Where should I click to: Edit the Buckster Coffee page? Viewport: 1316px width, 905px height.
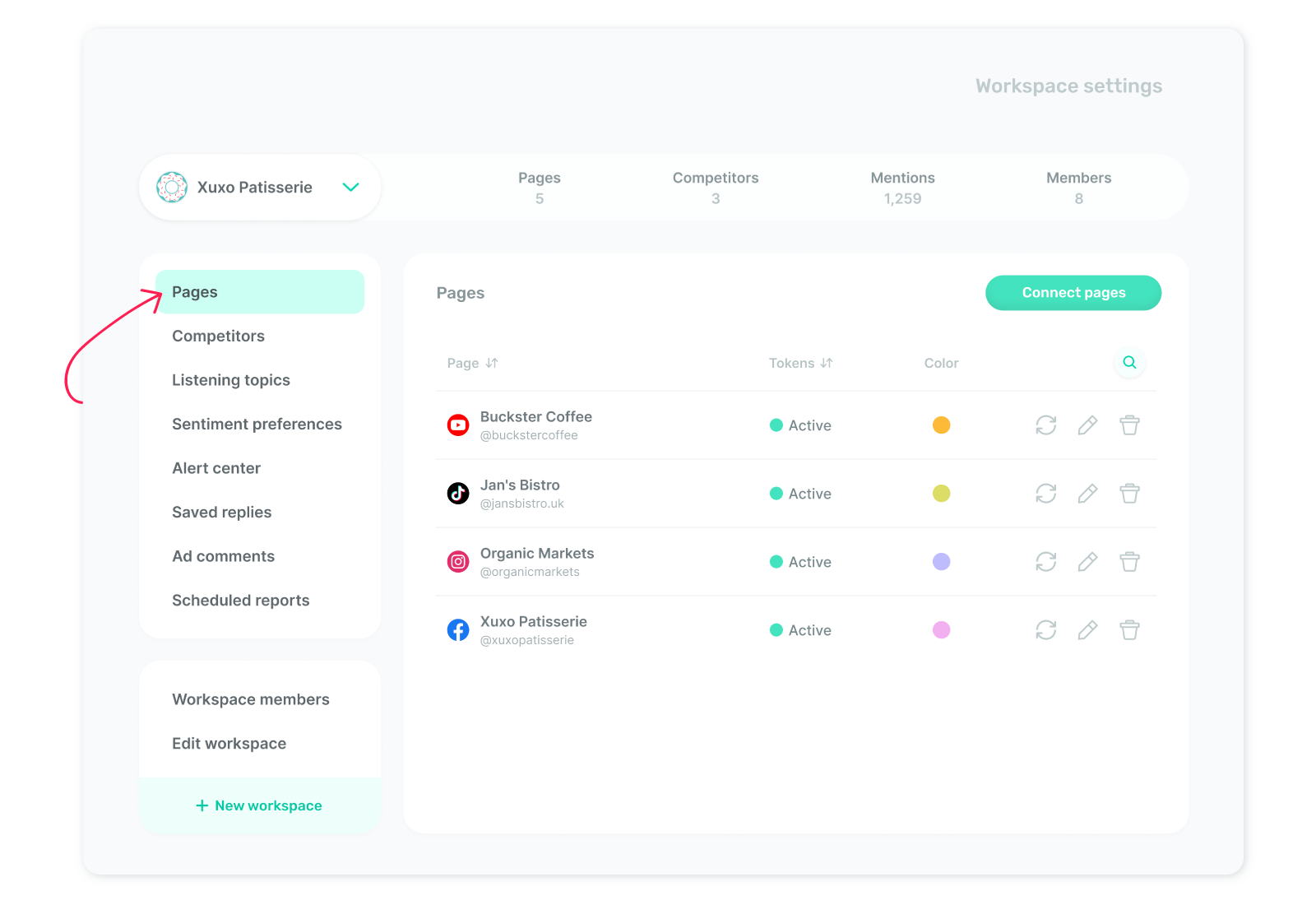pos(1087,425)
